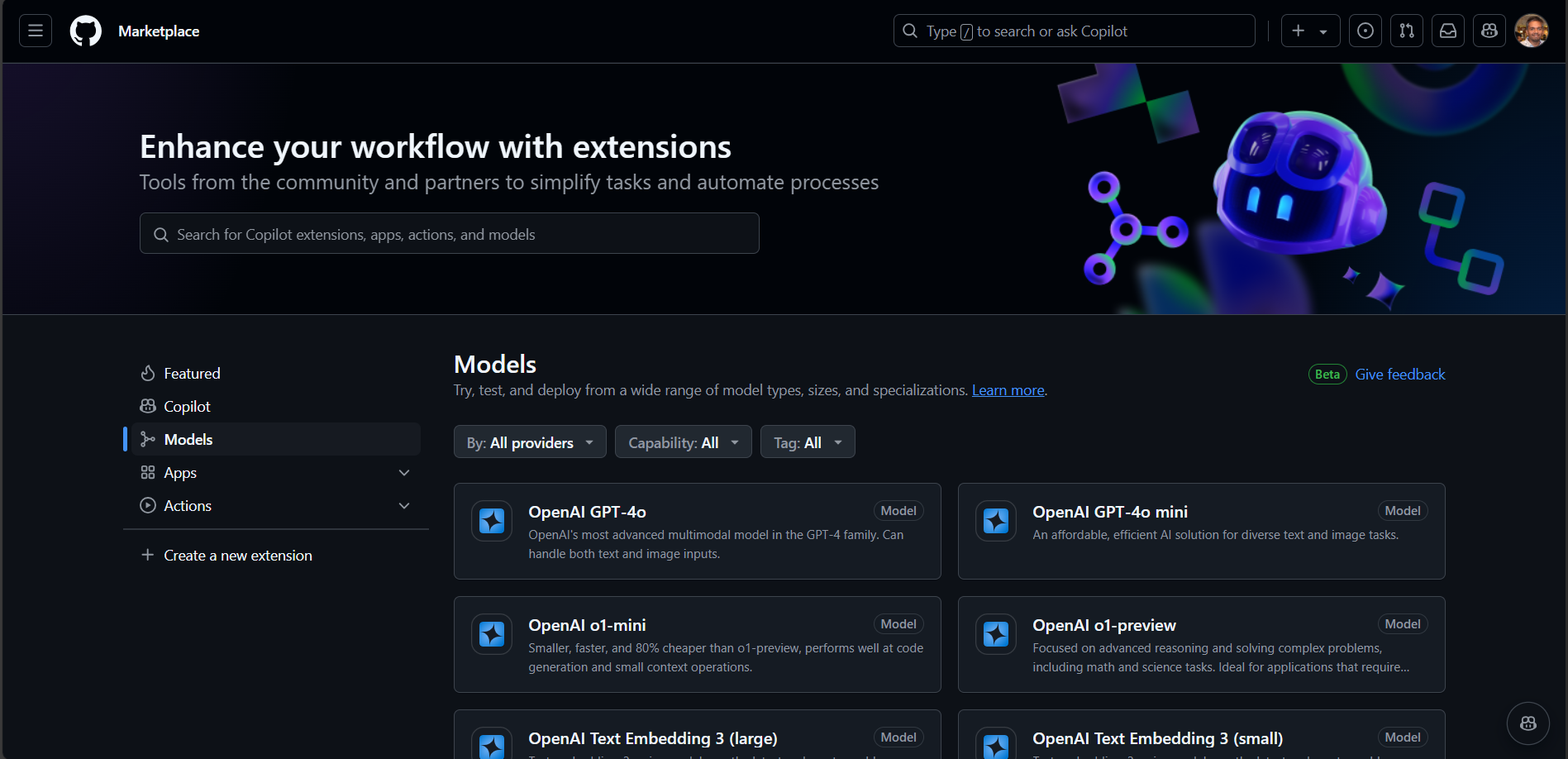Viewport: 1568px width, 759px height.
Task: Open Copilot chat icon in header
Action: [1489, 31]
